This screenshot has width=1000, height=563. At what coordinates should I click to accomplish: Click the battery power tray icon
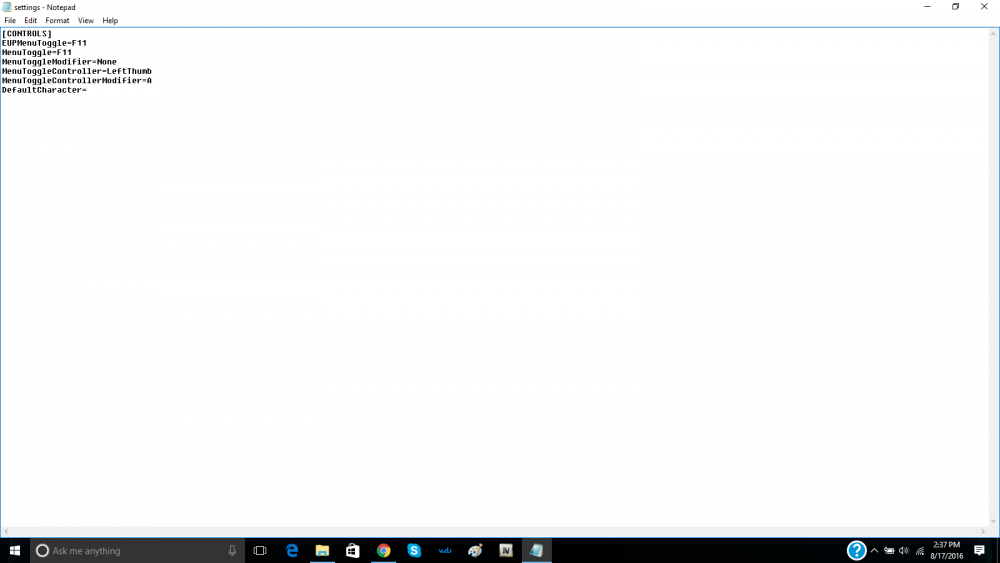tap(889, 551)
